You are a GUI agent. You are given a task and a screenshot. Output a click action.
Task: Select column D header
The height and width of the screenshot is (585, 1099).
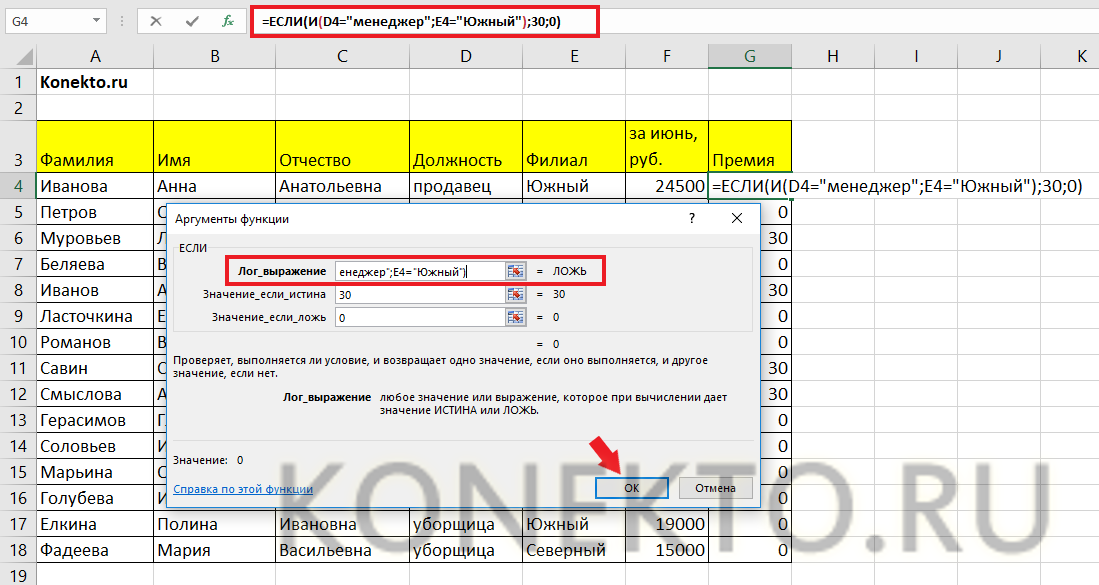point(465,57)
